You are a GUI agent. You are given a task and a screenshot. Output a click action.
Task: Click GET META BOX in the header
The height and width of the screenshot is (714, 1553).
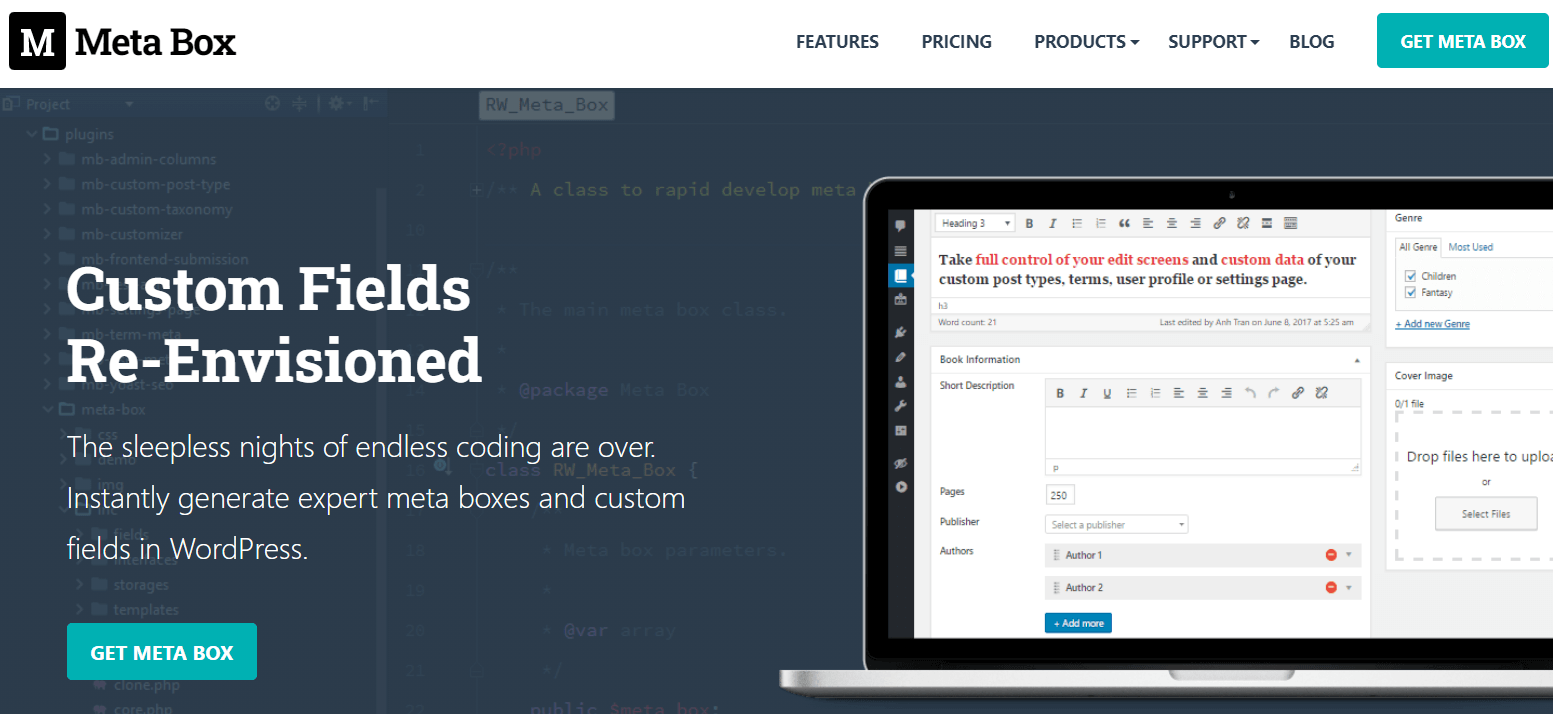(1463, 41)
